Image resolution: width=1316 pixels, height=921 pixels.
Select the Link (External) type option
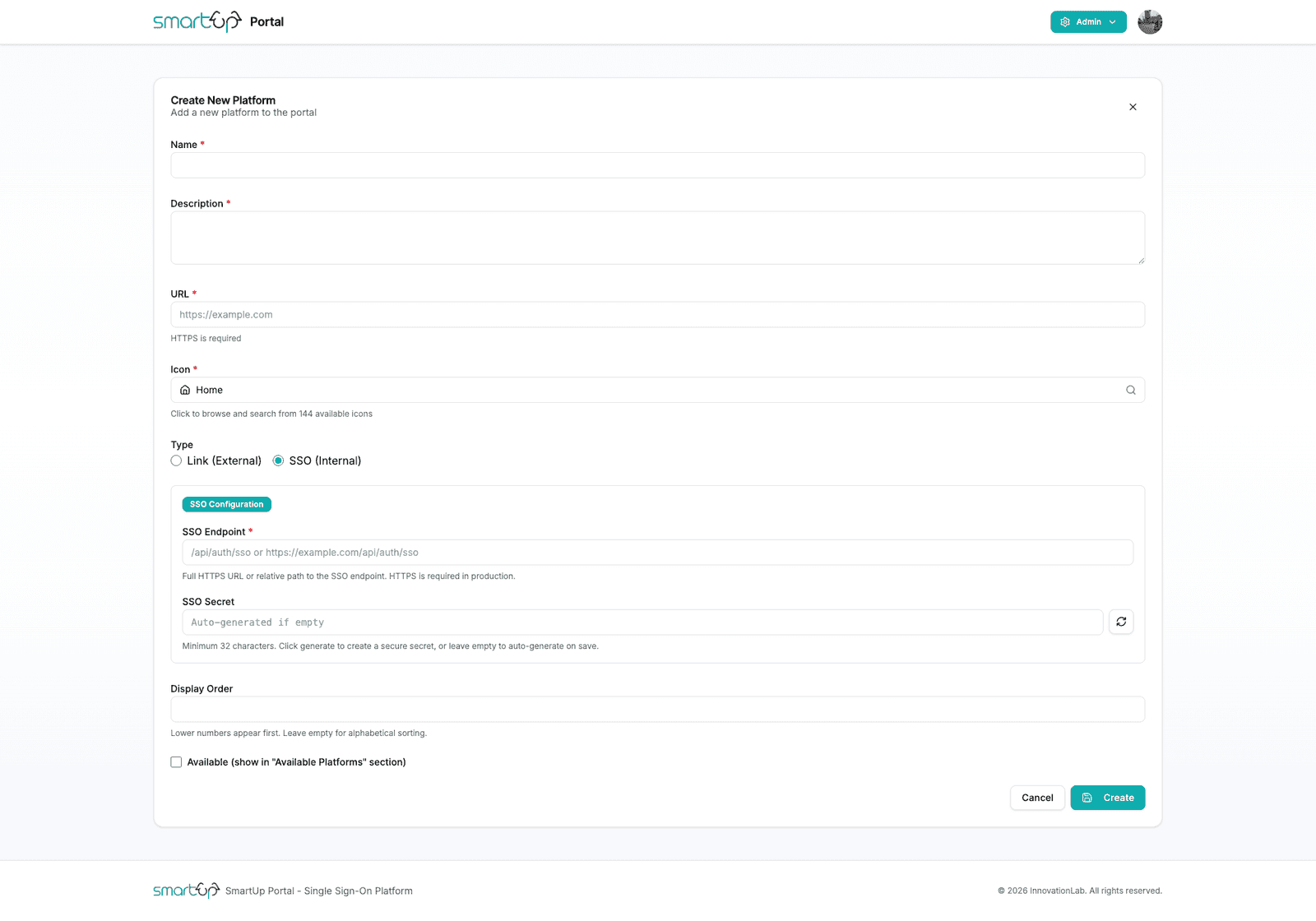click(176, 460)
